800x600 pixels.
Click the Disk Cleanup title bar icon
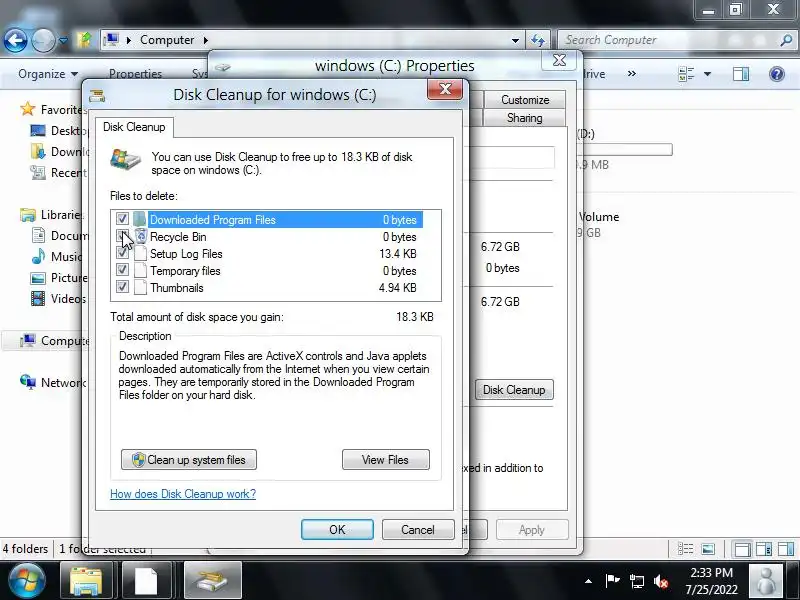[97, 95]
